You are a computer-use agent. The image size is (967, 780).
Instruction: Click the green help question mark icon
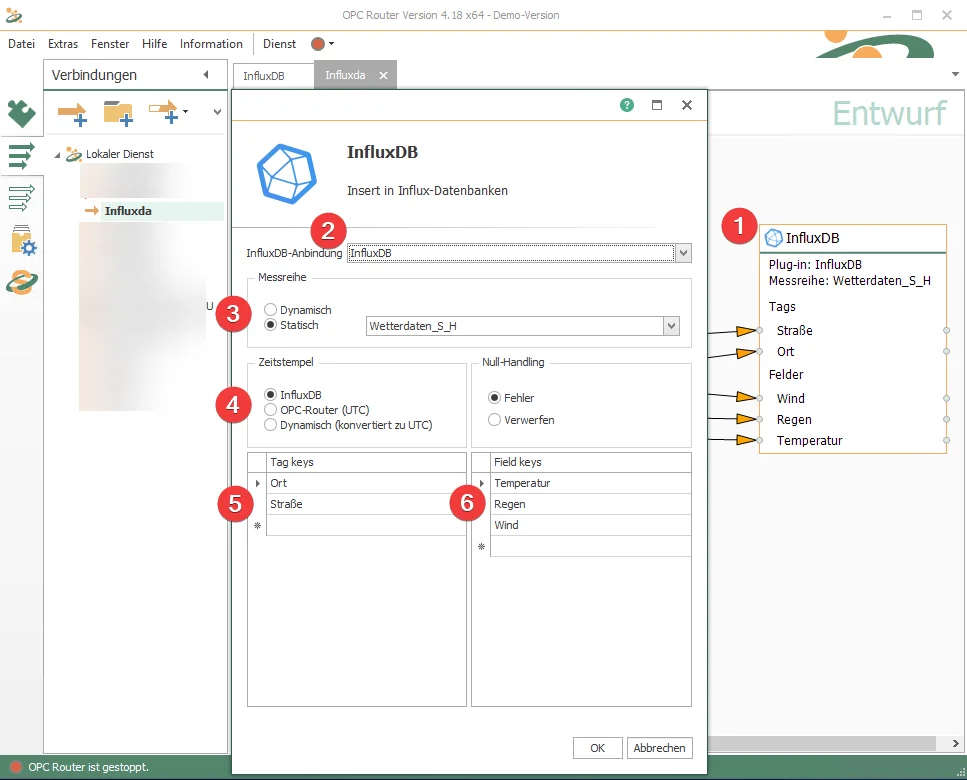[x=627, y=105]
